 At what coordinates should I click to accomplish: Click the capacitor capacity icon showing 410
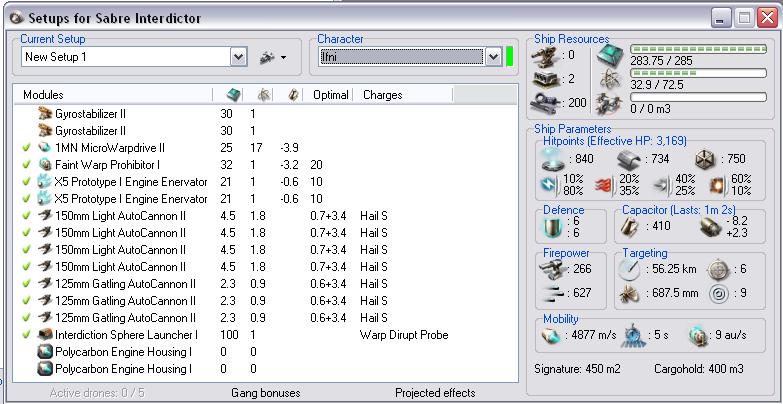pos(631,227)
